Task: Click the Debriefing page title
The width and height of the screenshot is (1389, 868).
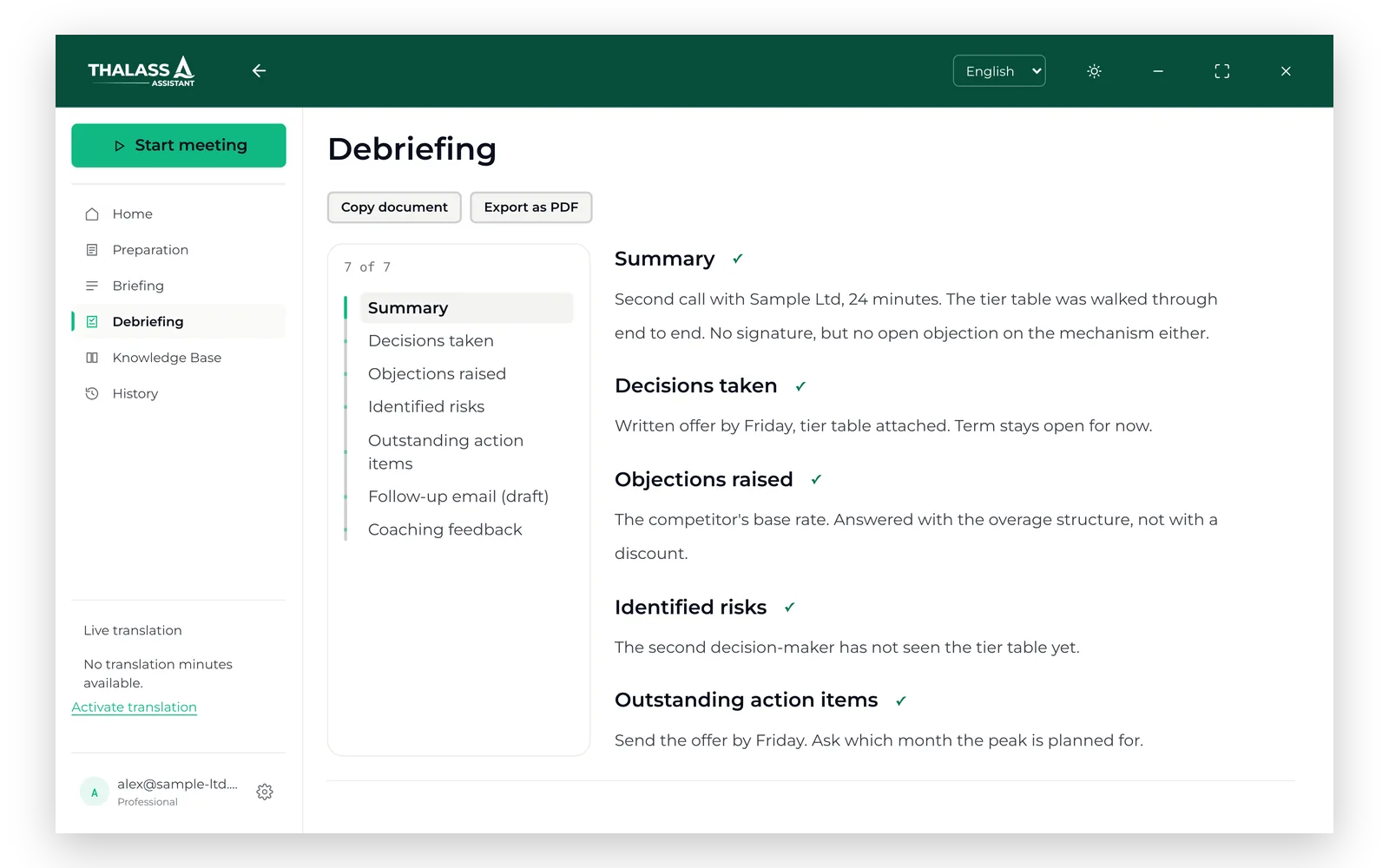Action: (x=412, y=149)
